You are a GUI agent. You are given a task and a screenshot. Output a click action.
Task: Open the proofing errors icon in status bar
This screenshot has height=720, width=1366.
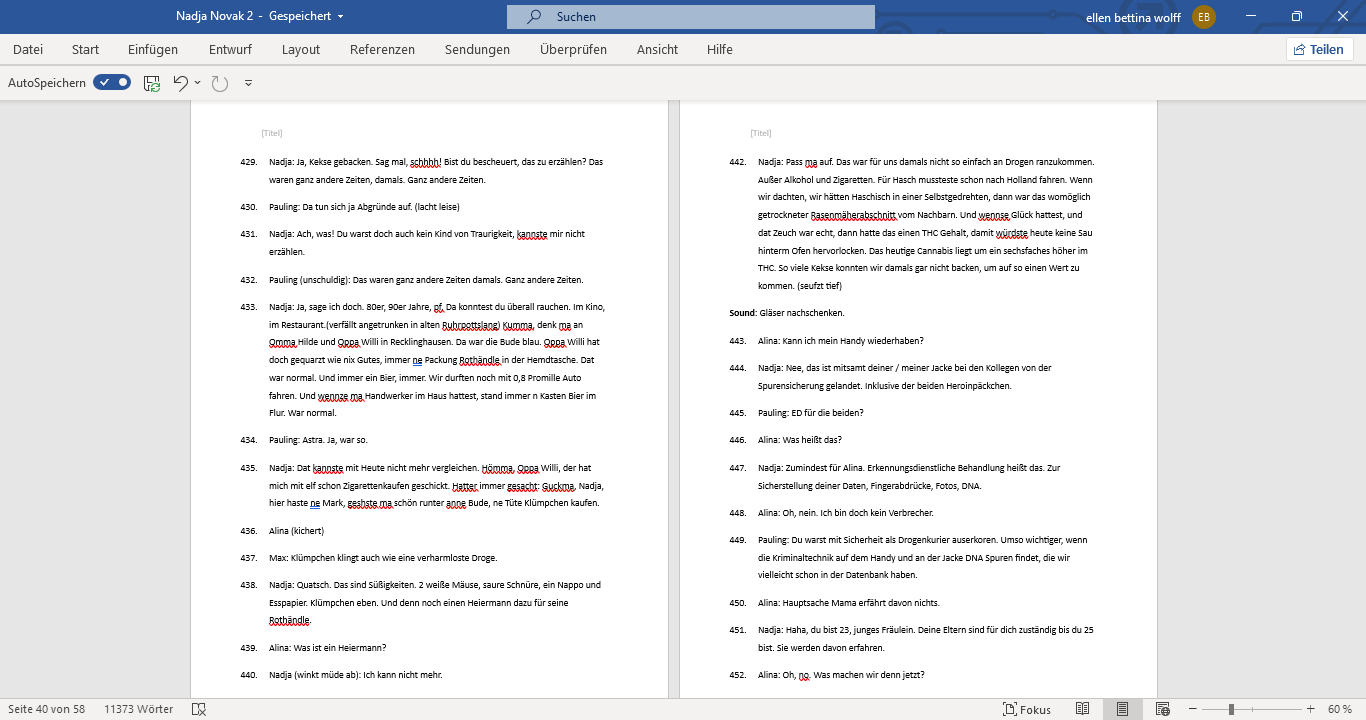point(199,709)
